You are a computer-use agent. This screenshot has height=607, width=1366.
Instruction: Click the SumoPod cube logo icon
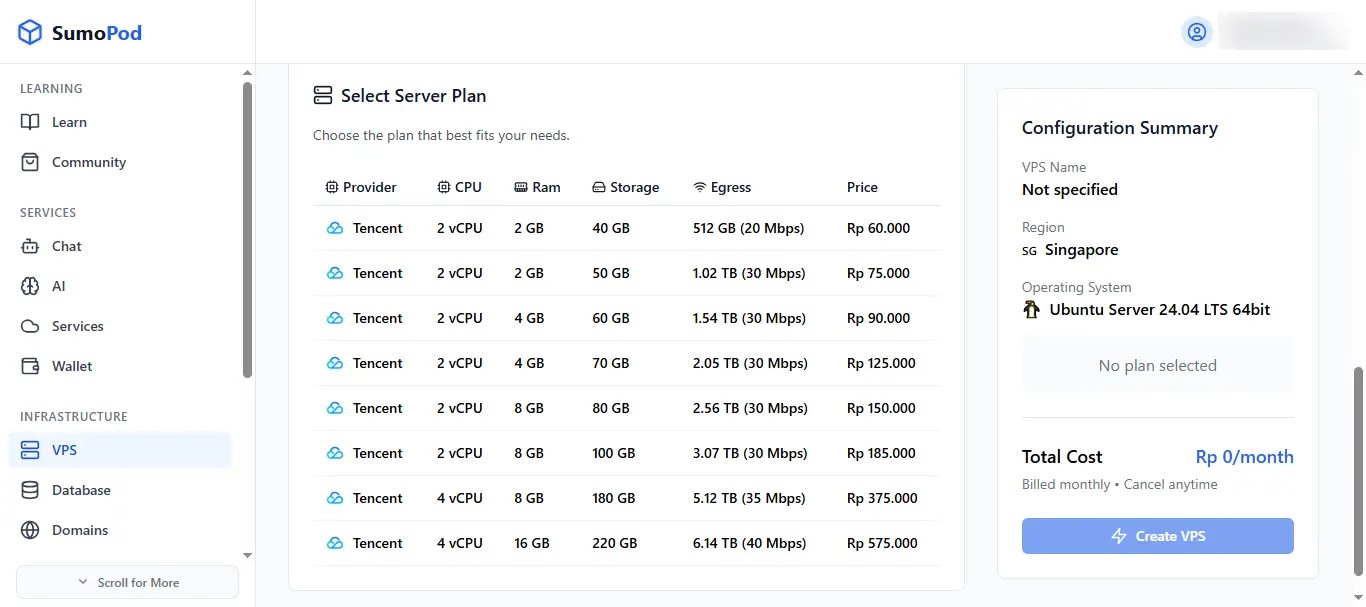(31, 32)
